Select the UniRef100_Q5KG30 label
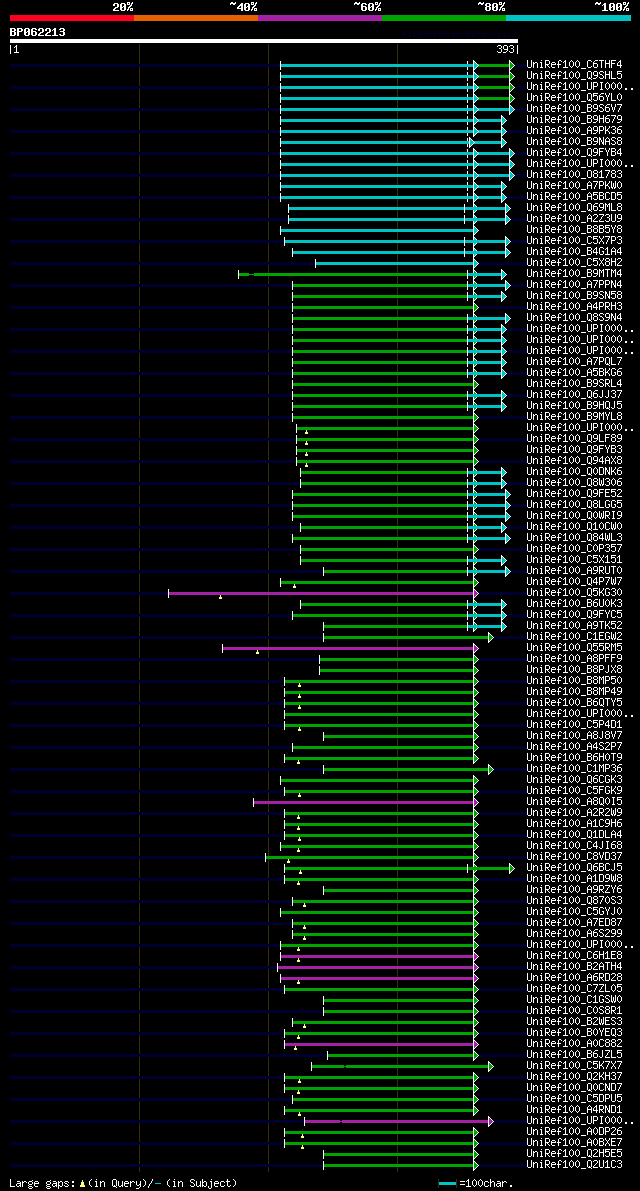 (x=574, y=593)
